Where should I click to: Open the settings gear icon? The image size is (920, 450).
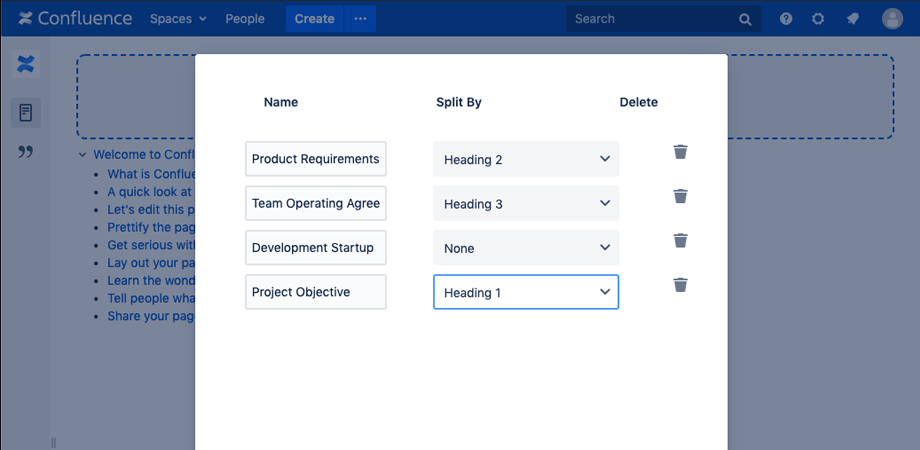(818, 19)
